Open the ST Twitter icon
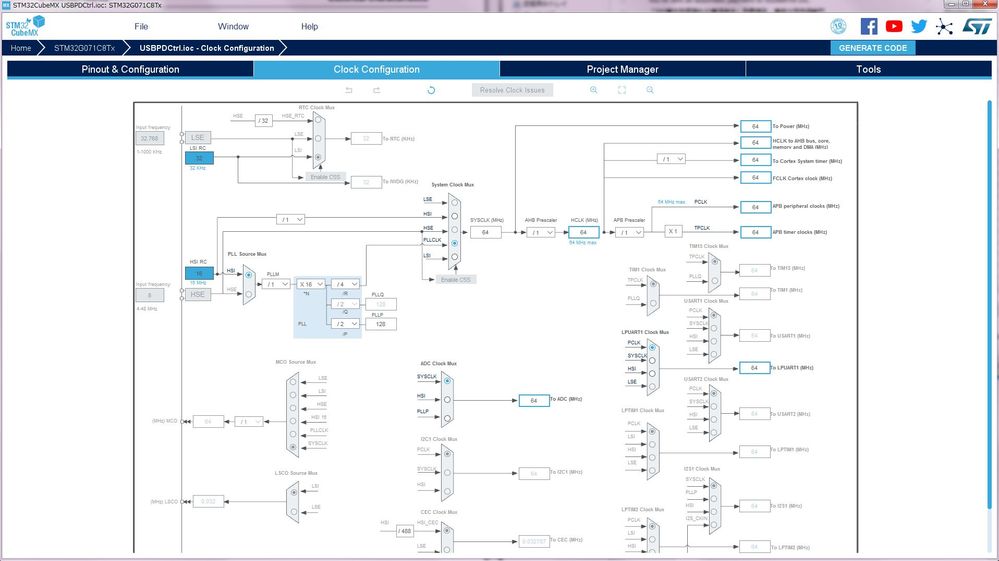The width and height of the screenshot is (999, 561). tap(919, 26)
